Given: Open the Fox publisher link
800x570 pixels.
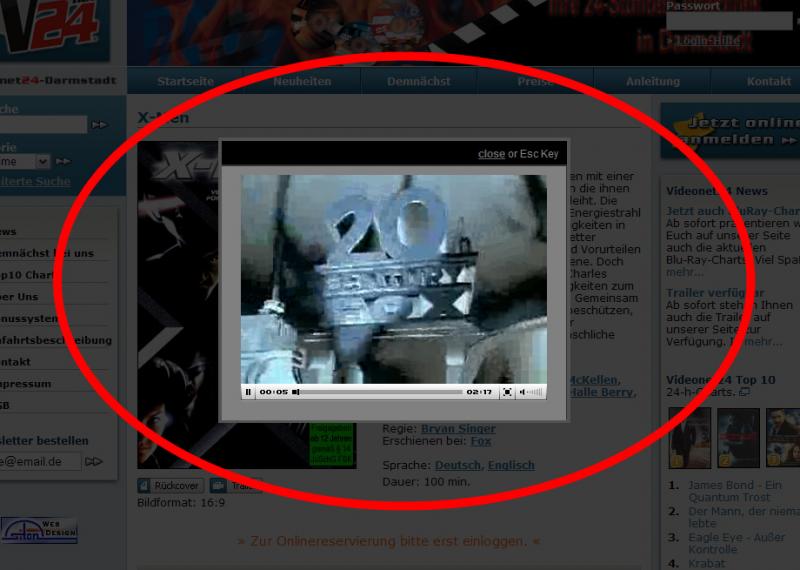Looking at the screenshot, I should pos(481,441).
